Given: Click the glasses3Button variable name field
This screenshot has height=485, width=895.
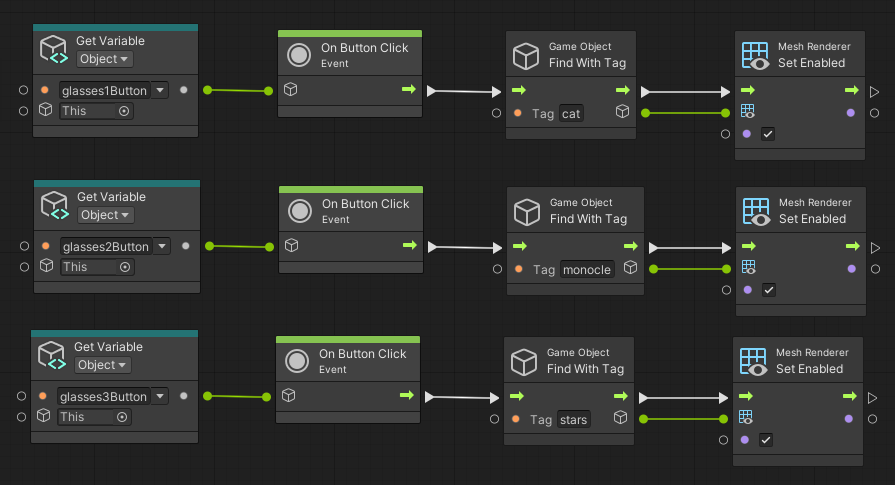Looking at the screenshot, I should pyautogui.click(x=104, y=397).
